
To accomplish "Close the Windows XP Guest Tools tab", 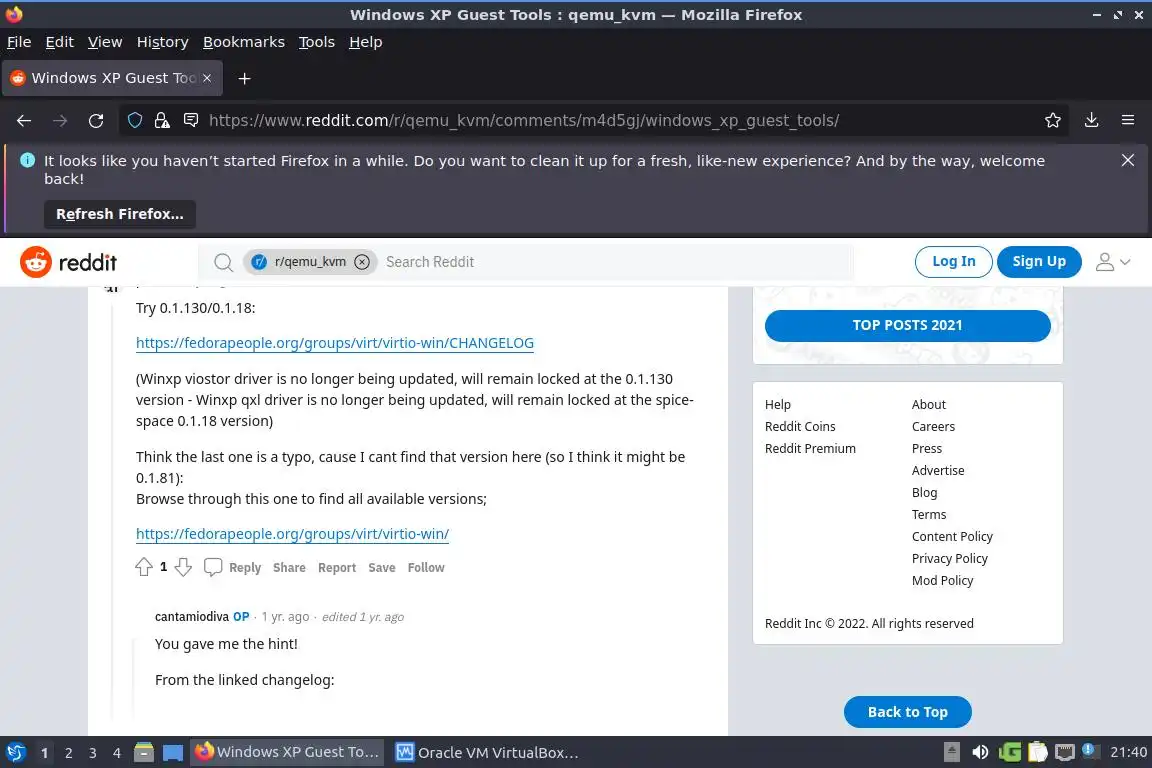I will click(207, 78).
